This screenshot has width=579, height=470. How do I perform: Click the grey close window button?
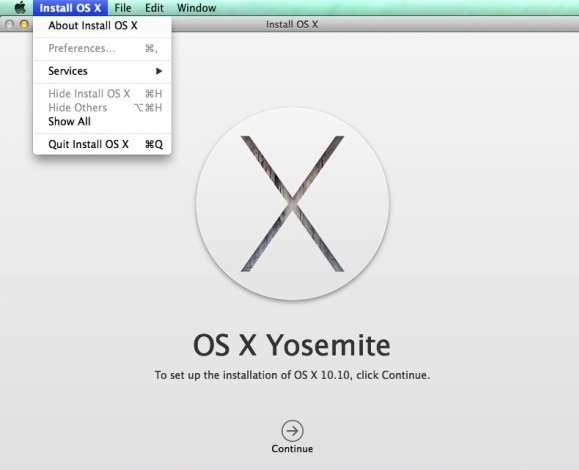(x=10, y=24)
